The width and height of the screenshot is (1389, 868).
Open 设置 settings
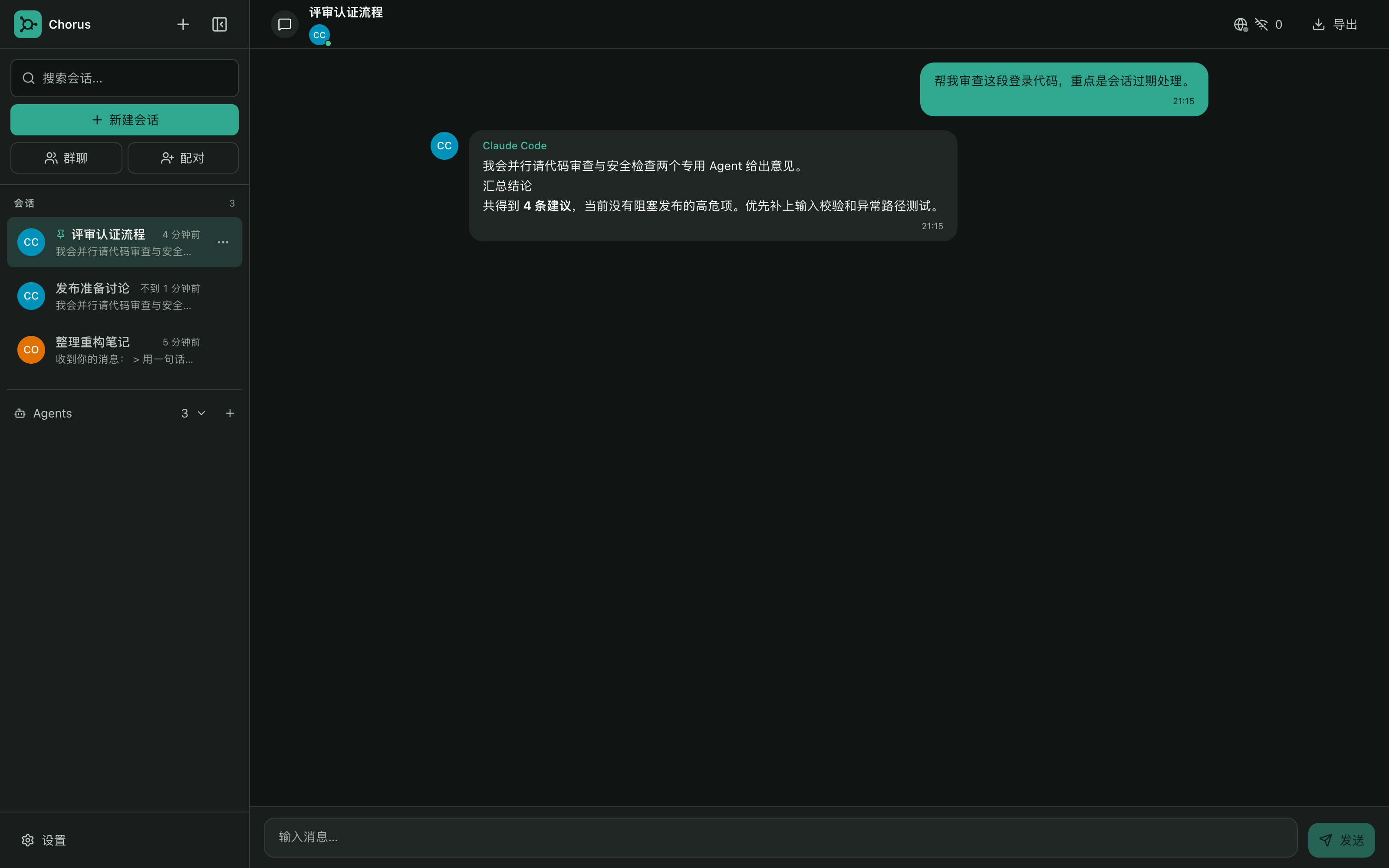pyautogui.click(x=44, y=841)
